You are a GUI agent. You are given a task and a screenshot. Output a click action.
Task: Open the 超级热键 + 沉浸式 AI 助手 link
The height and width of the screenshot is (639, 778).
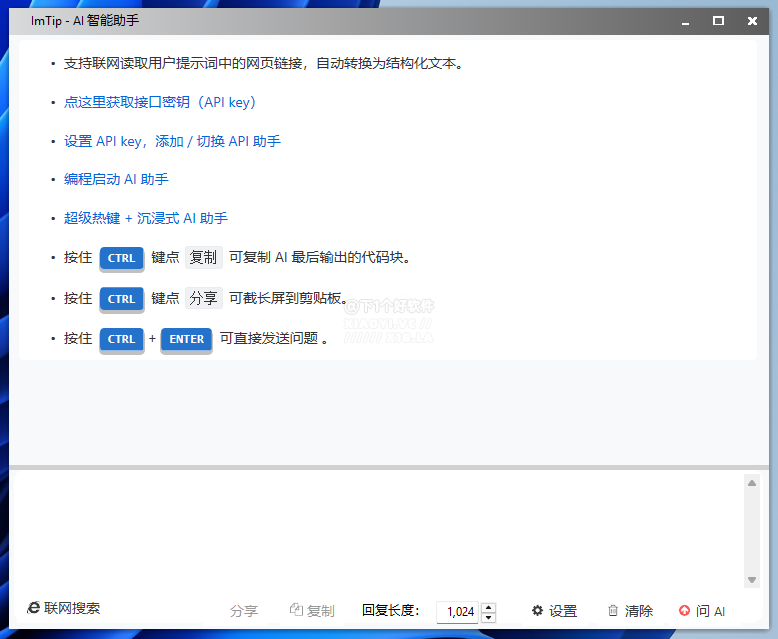(x=146, y=218)
